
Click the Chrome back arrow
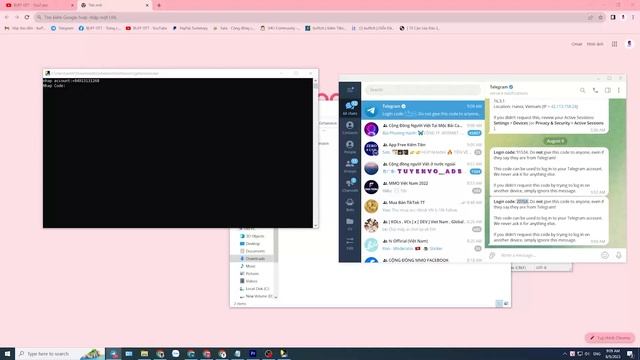[x=7, y=17]
